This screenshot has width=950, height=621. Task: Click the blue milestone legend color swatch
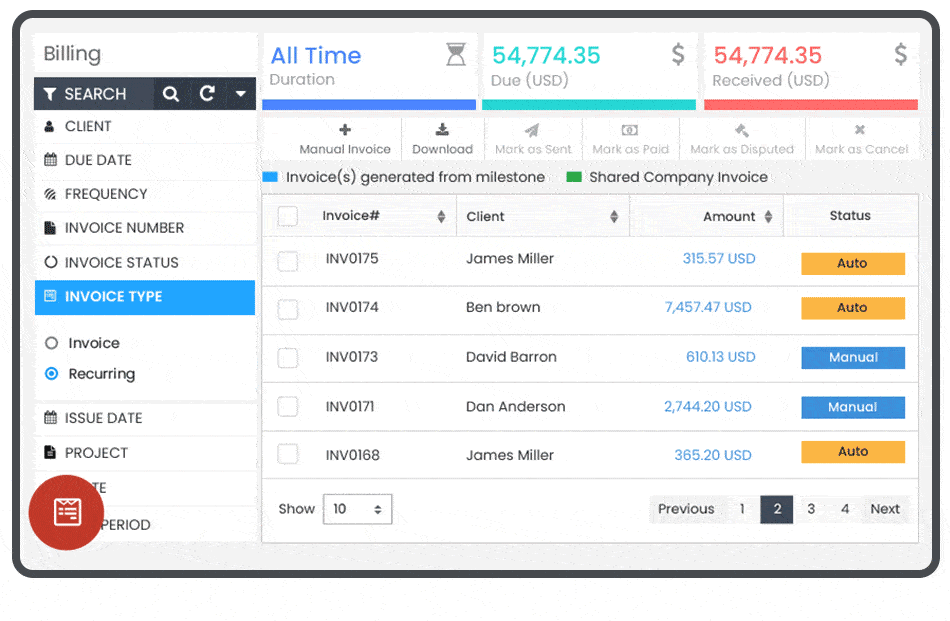tap(270, 177)
